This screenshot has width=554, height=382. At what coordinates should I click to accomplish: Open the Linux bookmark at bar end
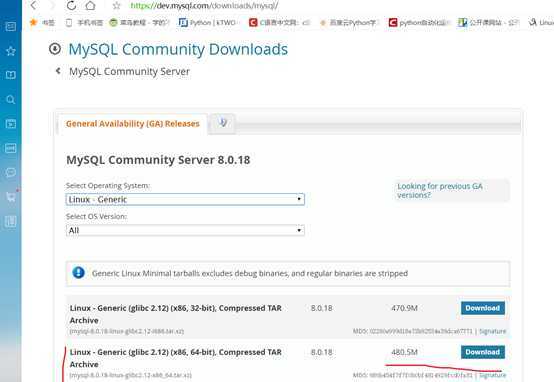pos(541,23)
